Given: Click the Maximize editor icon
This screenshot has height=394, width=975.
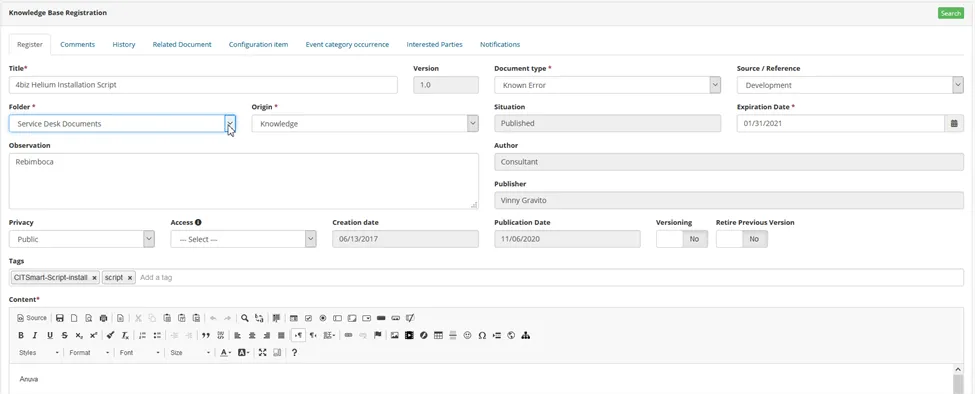Looking at the screenshot, I should [262, 352].
